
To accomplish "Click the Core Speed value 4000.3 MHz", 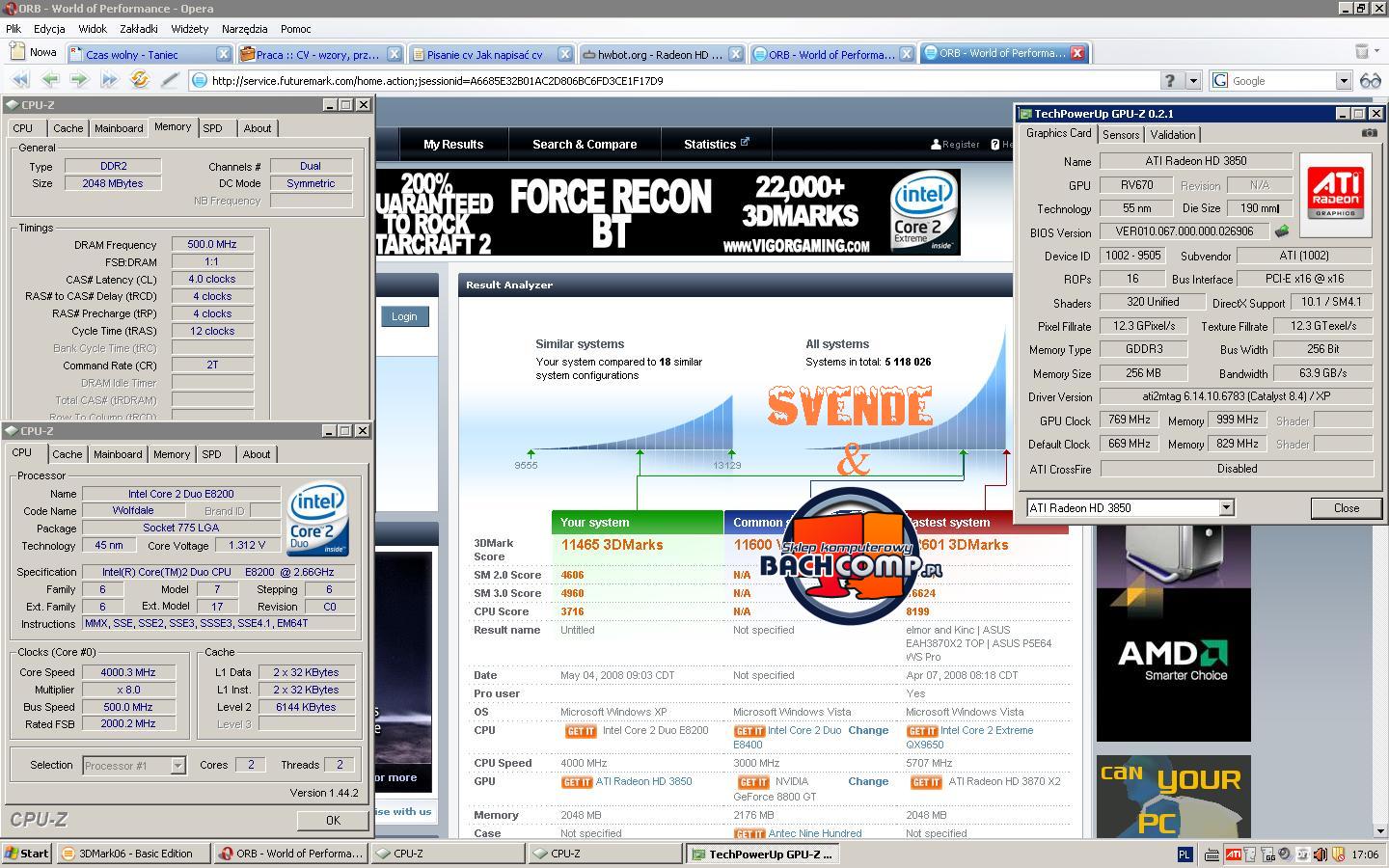I will (x=128, y=672).
